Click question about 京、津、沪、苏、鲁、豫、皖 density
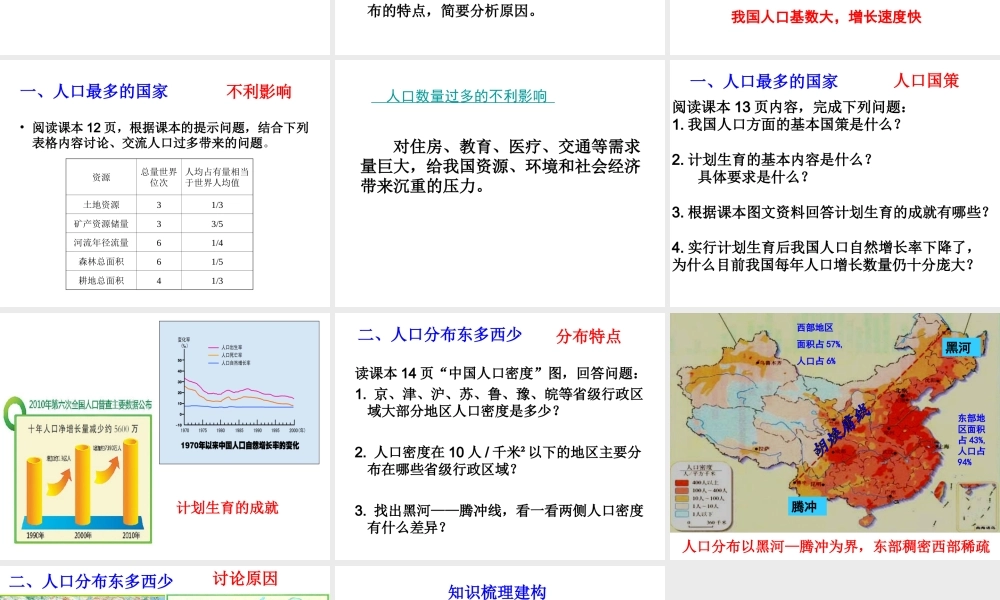1000x600 pixels. [x=499, y=402]
